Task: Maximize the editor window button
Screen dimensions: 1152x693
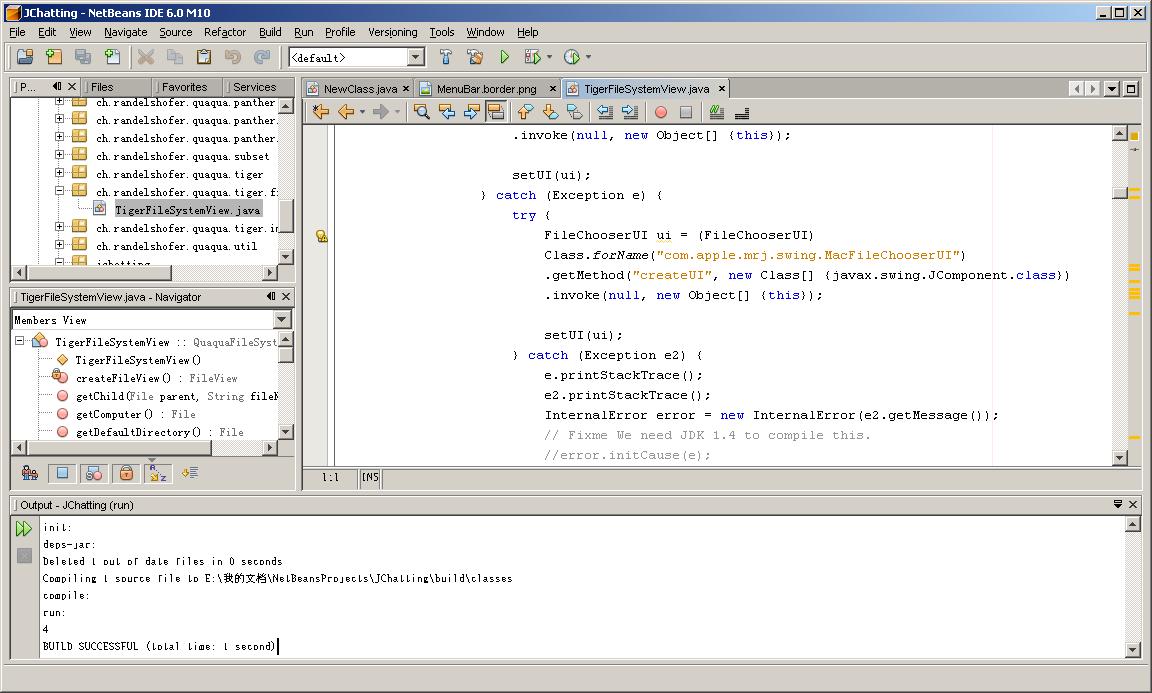Action: tap(1131, 89)
